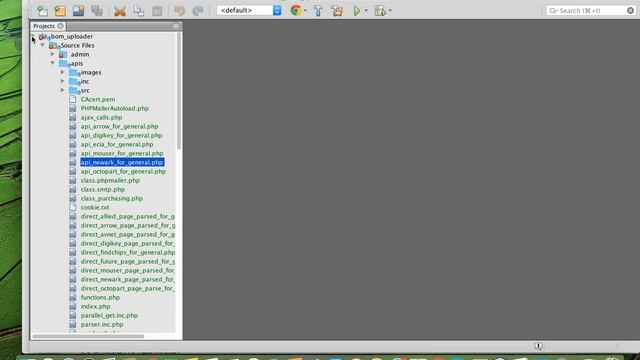Clear the search field with the X icon

pos(630,11)
